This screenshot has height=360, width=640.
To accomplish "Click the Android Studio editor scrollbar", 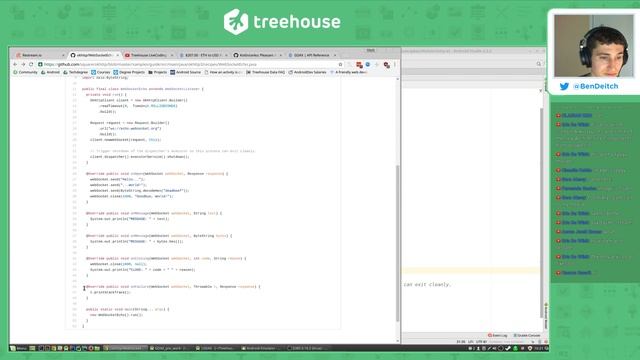I will (542, 212).
